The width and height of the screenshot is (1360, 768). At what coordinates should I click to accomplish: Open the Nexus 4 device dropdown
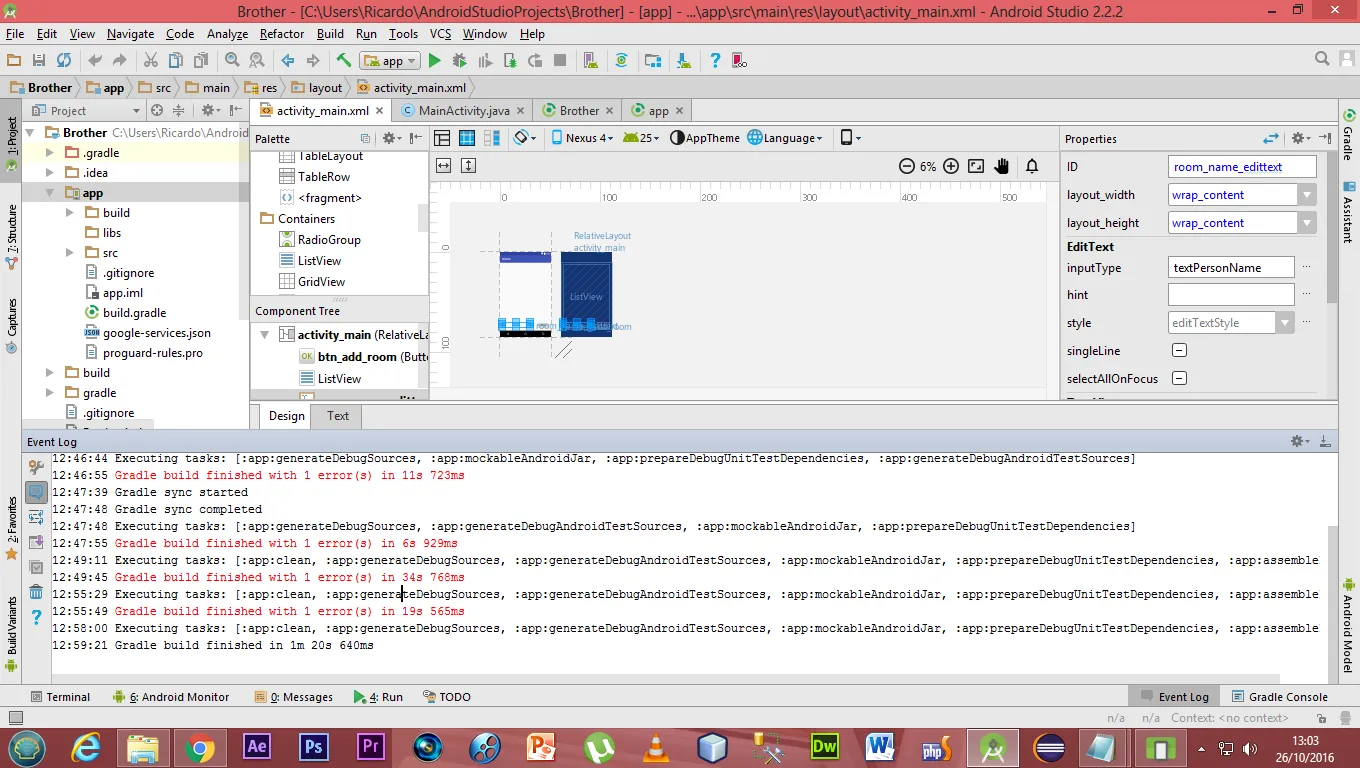pos(582,138)
